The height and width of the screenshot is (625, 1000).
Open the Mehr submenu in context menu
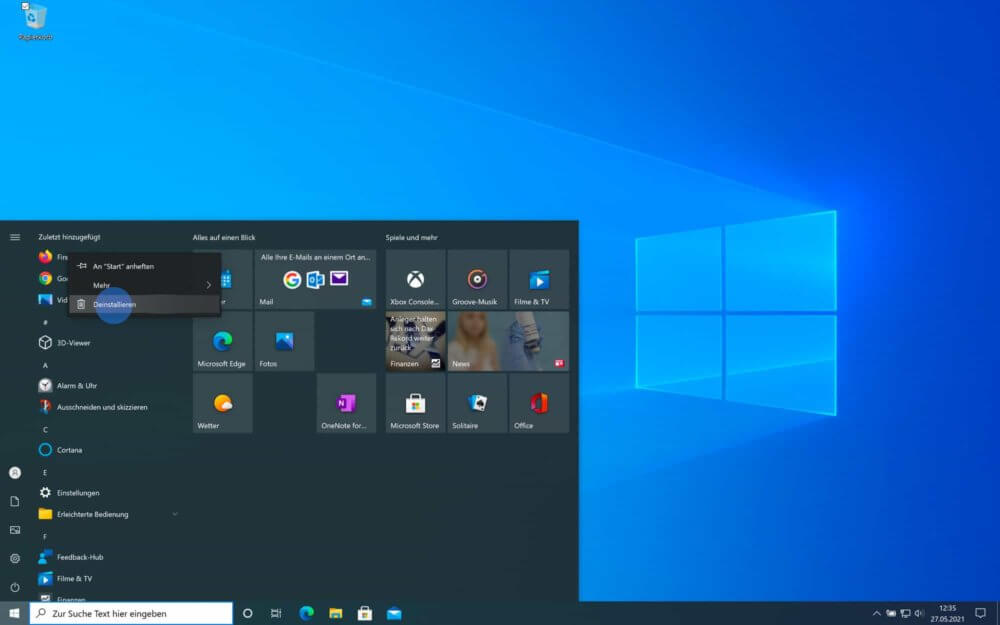click(x=145, y=285)
